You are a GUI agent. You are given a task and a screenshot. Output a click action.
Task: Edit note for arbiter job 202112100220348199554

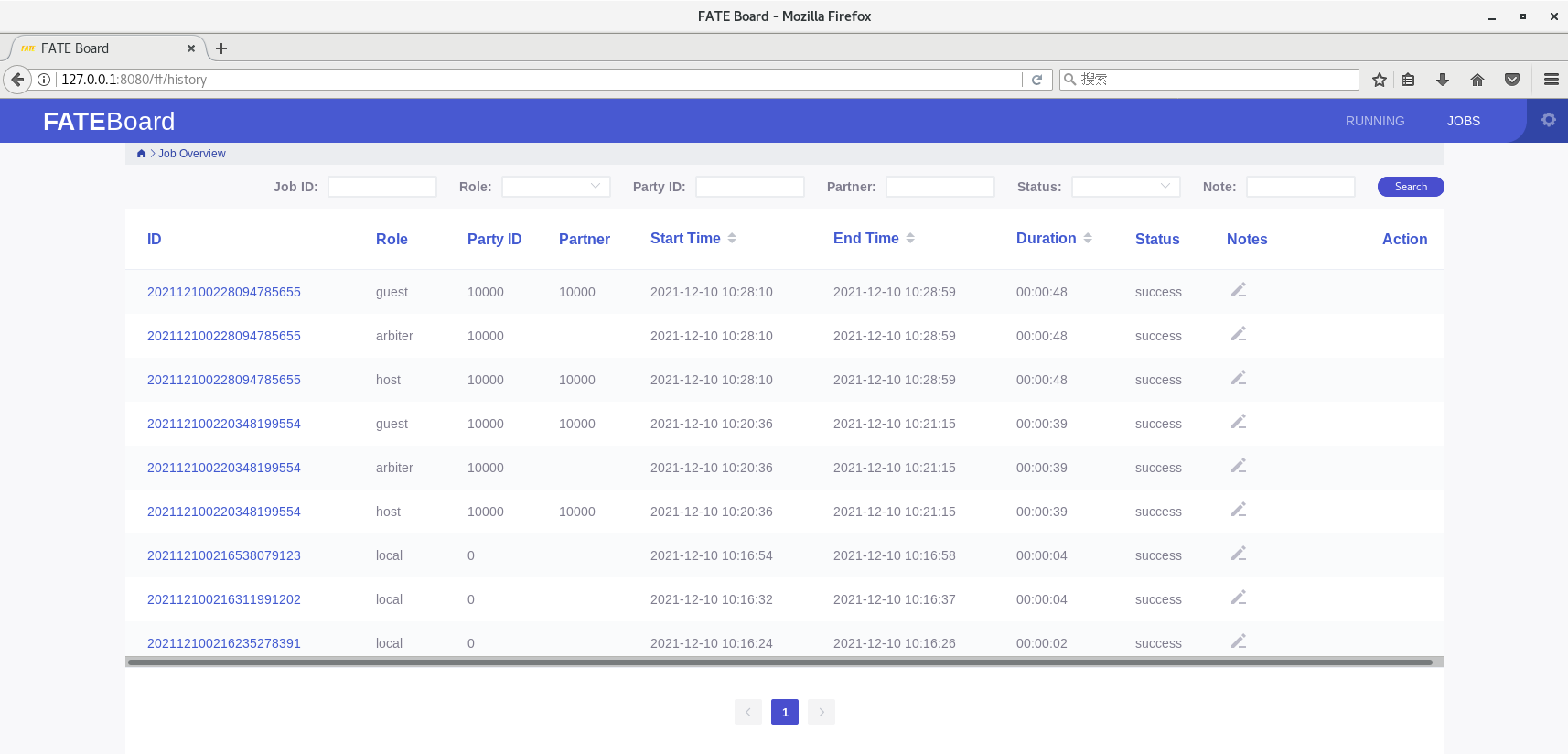tap(1239, 466)
